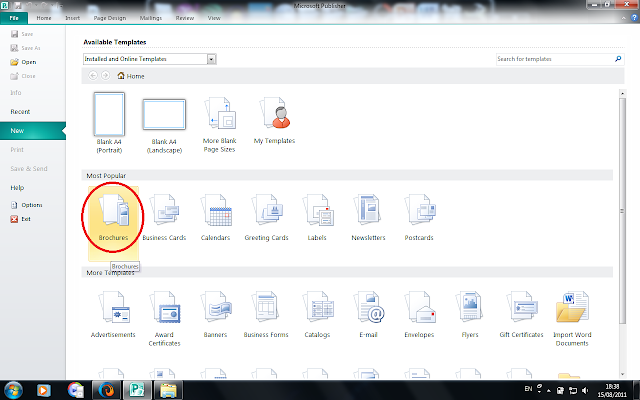
Task: Switch to the Page Design tab
Action: pos(110,18)
